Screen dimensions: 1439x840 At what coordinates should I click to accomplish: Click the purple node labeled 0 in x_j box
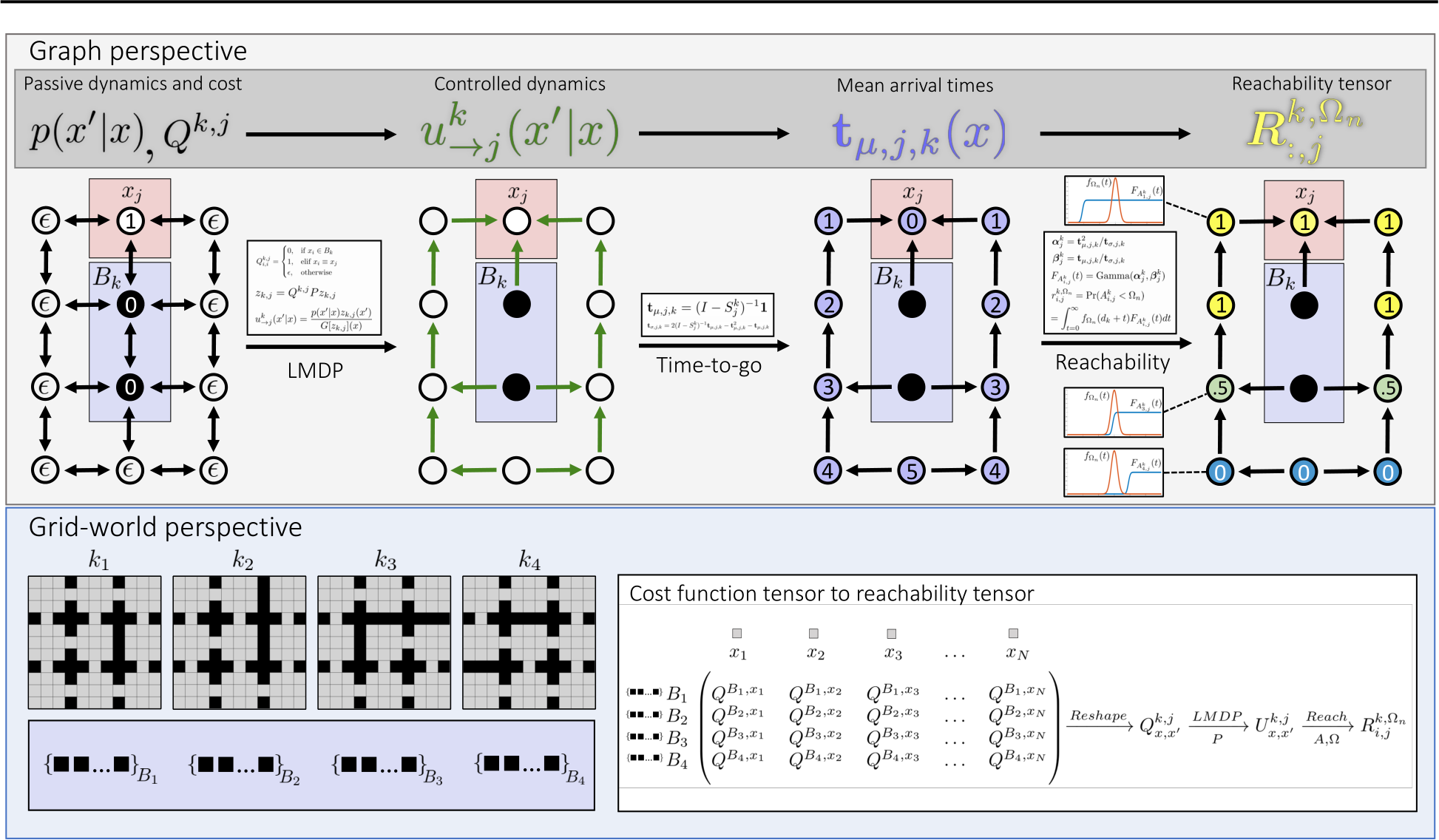[x=912, y=220]
